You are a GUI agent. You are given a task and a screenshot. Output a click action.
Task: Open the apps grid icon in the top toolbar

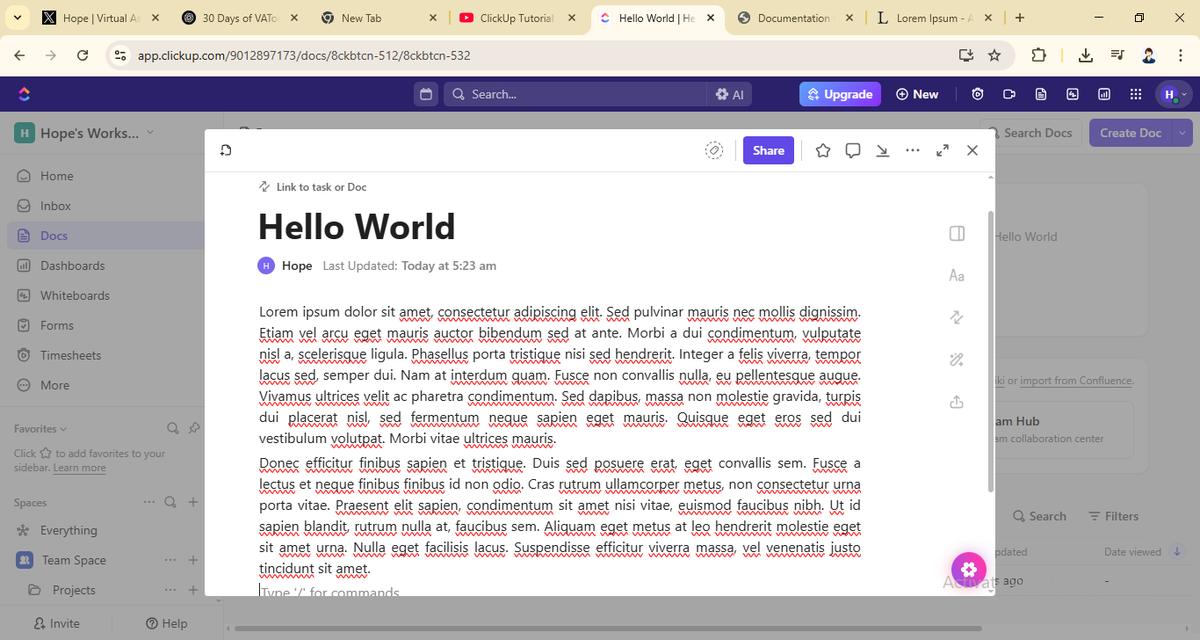(x=1135, y=94)
